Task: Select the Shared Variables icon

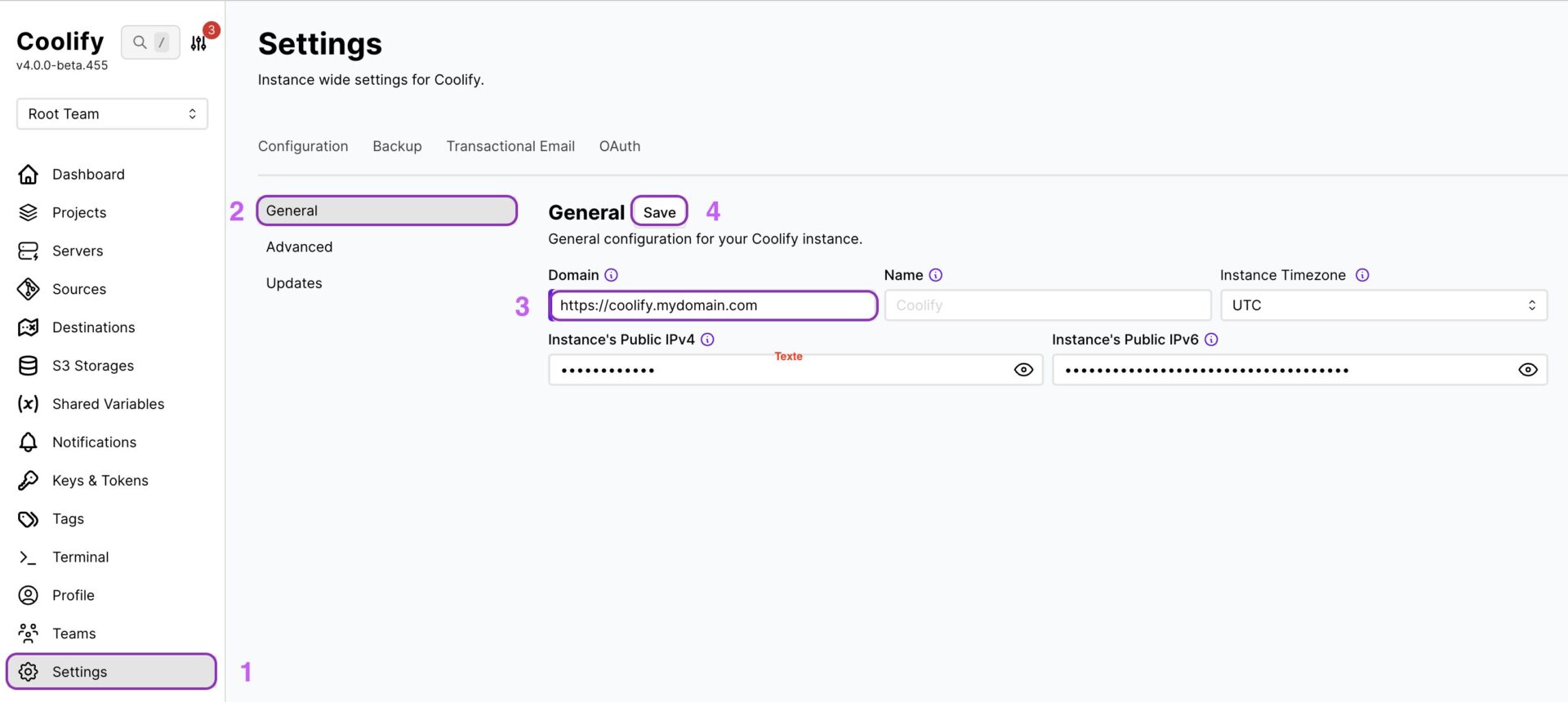Action: [x=28, y=403]
